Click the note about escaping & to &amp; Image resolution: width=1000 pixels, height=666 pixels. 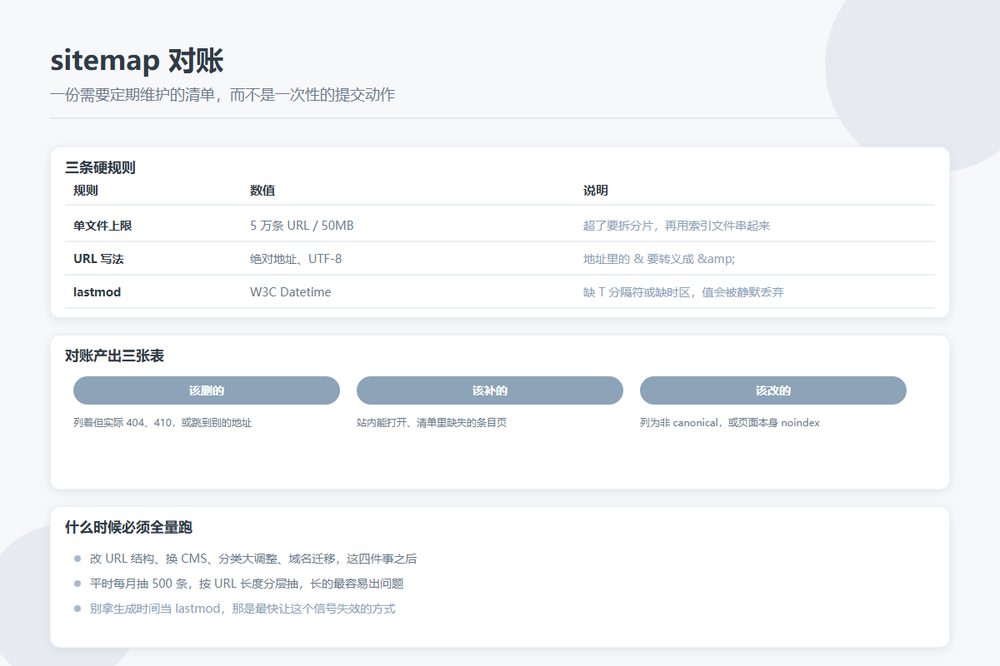pyautogui.click(x=659, y=258)
